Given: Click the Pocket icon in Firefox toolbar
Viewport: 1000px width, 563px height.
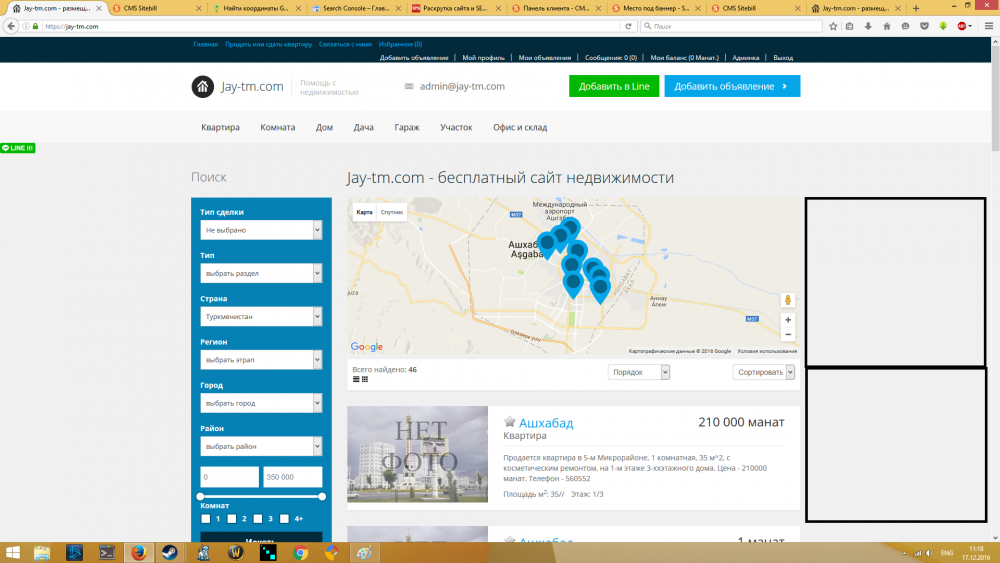Looking at the screenshot, I should (x=924, y=26).
